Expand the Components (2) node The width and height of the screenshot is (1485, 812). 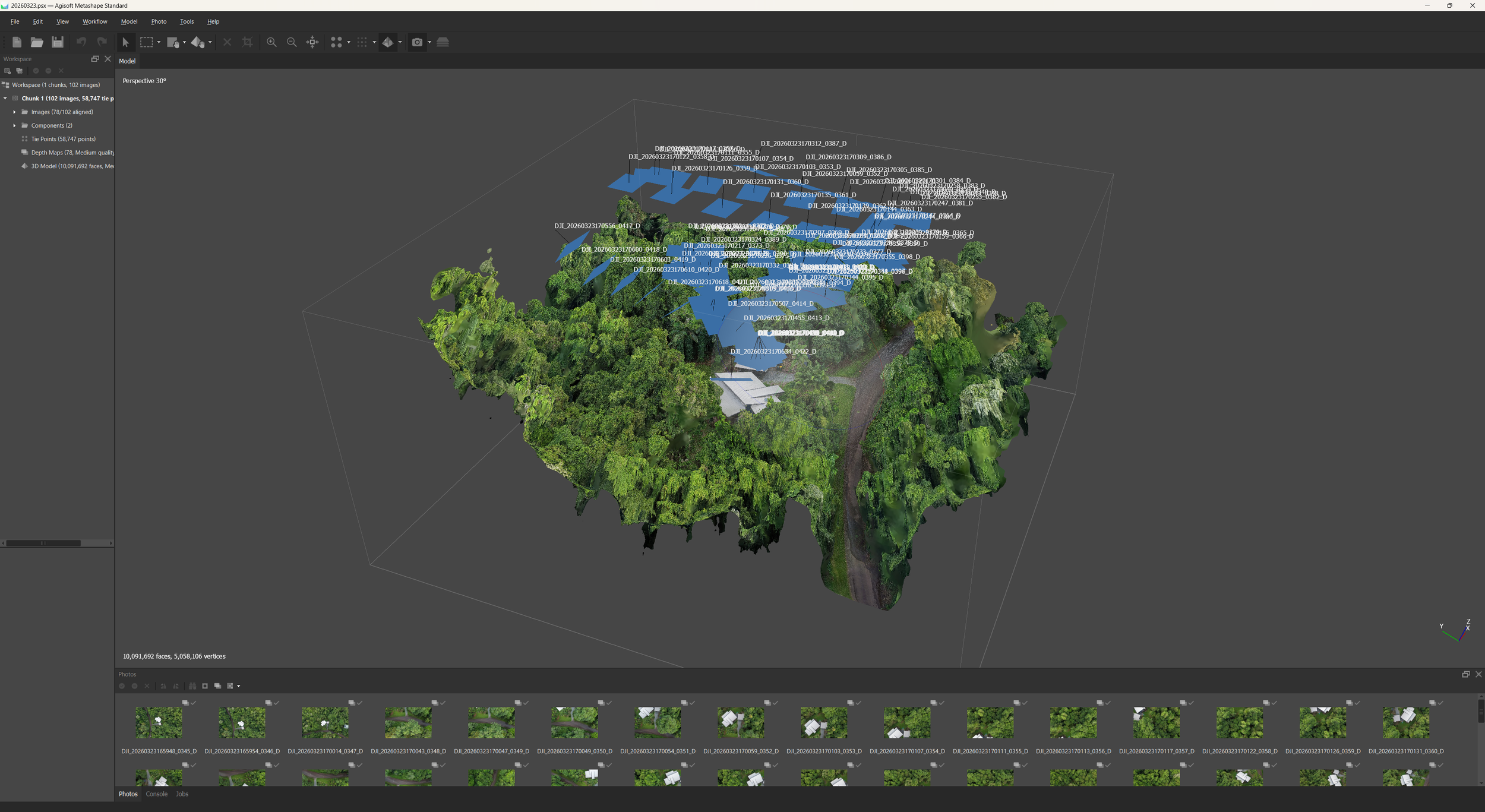14,125
